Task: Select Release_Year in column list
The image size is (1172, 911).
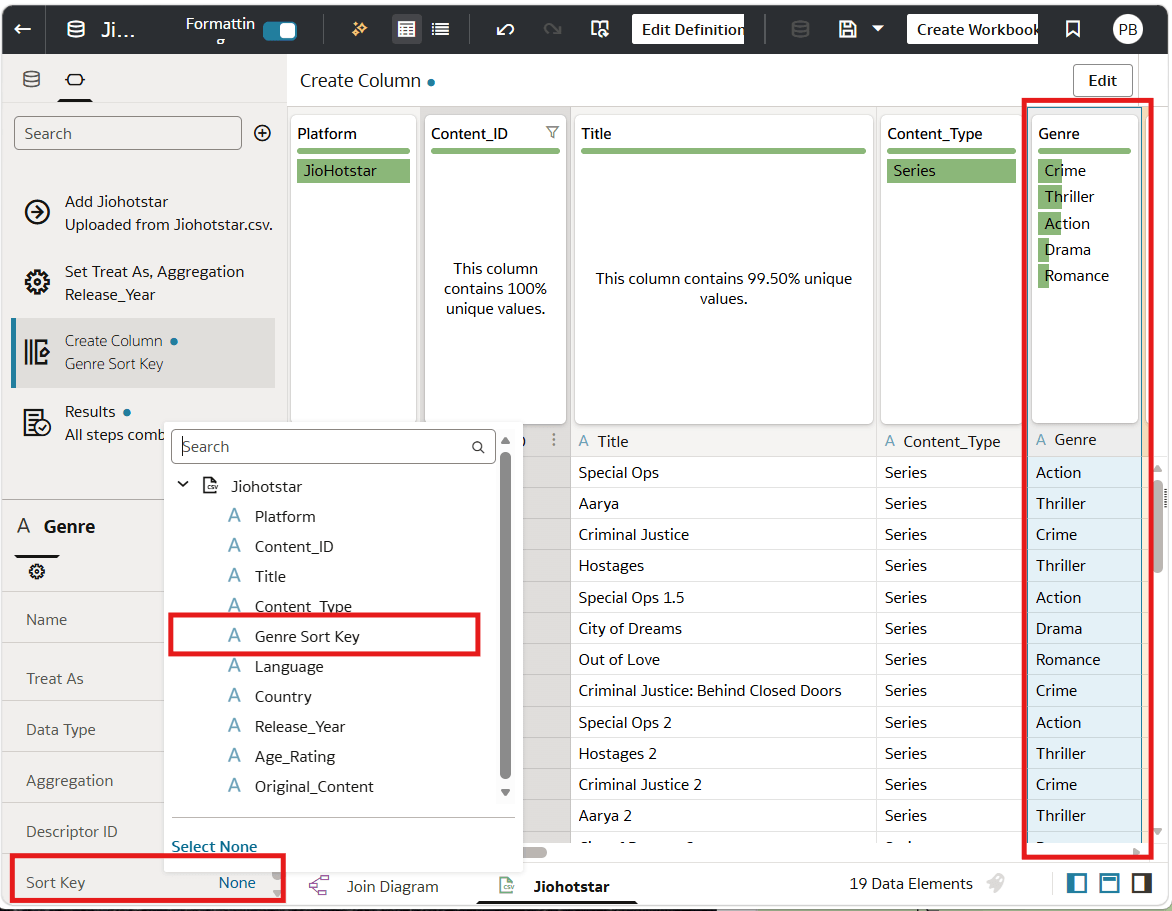Action: point(300,726)
